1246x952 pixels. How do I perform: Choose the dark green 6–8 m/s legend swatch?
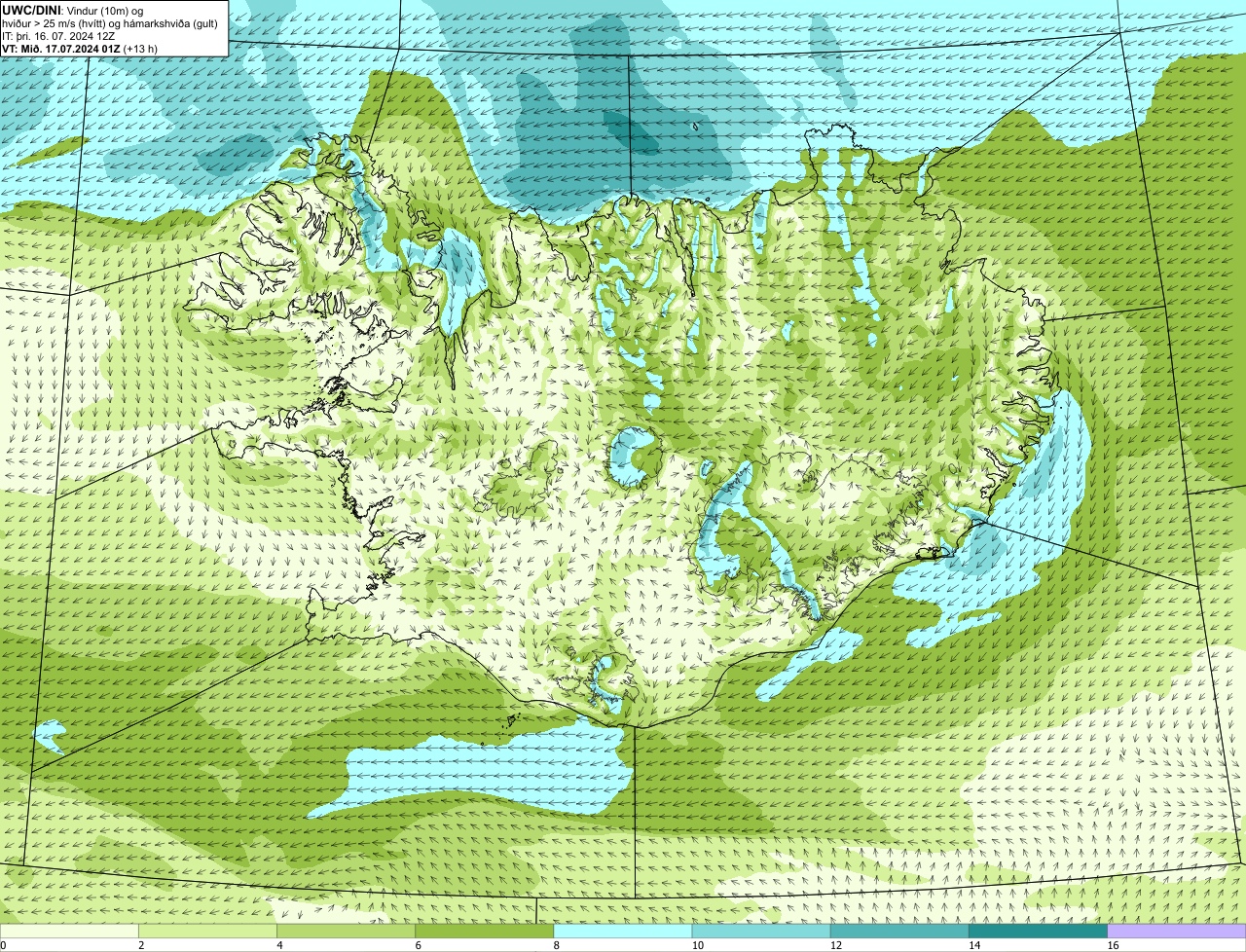[484, 931]
